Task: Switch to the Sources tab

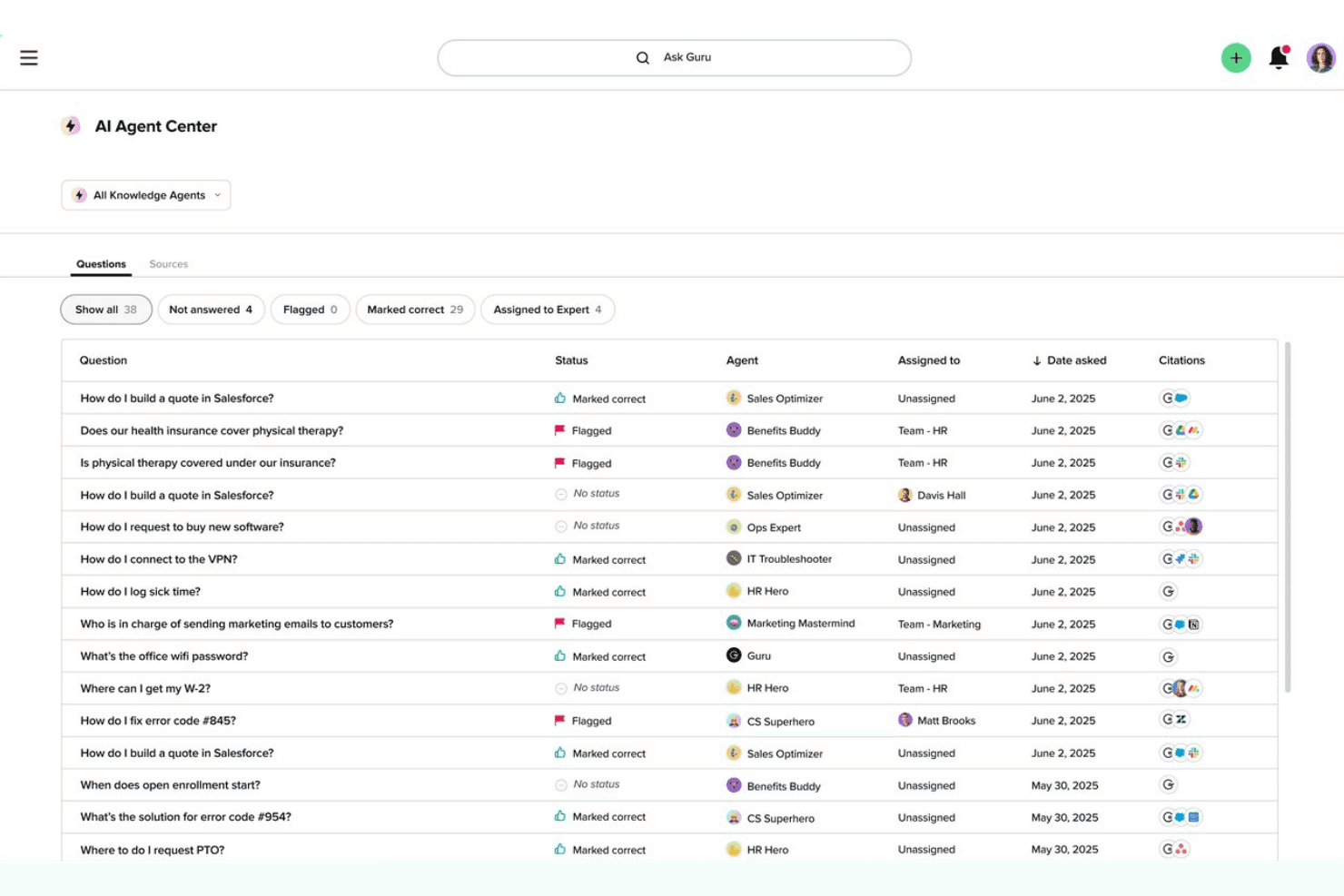Action: [169, 264]
